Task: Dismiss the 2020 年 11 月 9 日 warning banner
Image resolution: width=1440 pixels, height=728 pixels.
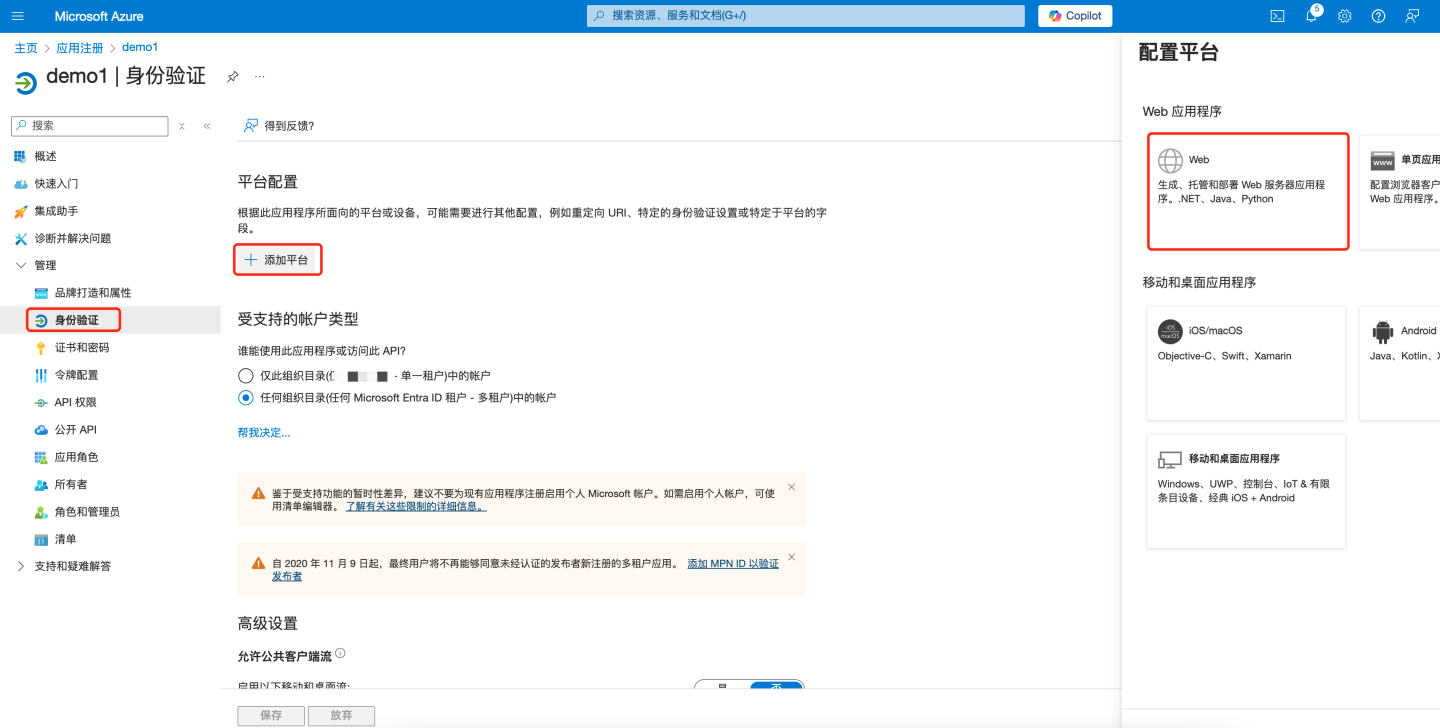Action: pyautogui.click(x=791, y=557)
